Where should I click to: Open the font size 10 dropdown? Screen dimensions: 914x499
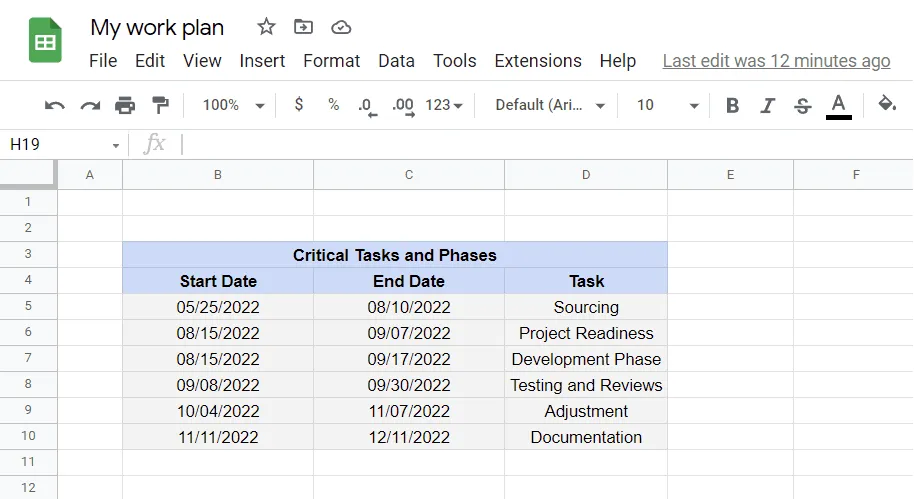tap(667, 105)
